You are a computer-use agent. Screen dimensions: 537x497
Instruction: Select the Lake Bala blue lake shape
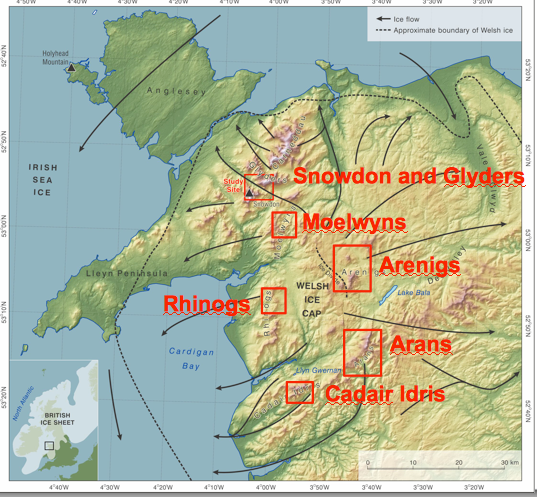(388, 295)
